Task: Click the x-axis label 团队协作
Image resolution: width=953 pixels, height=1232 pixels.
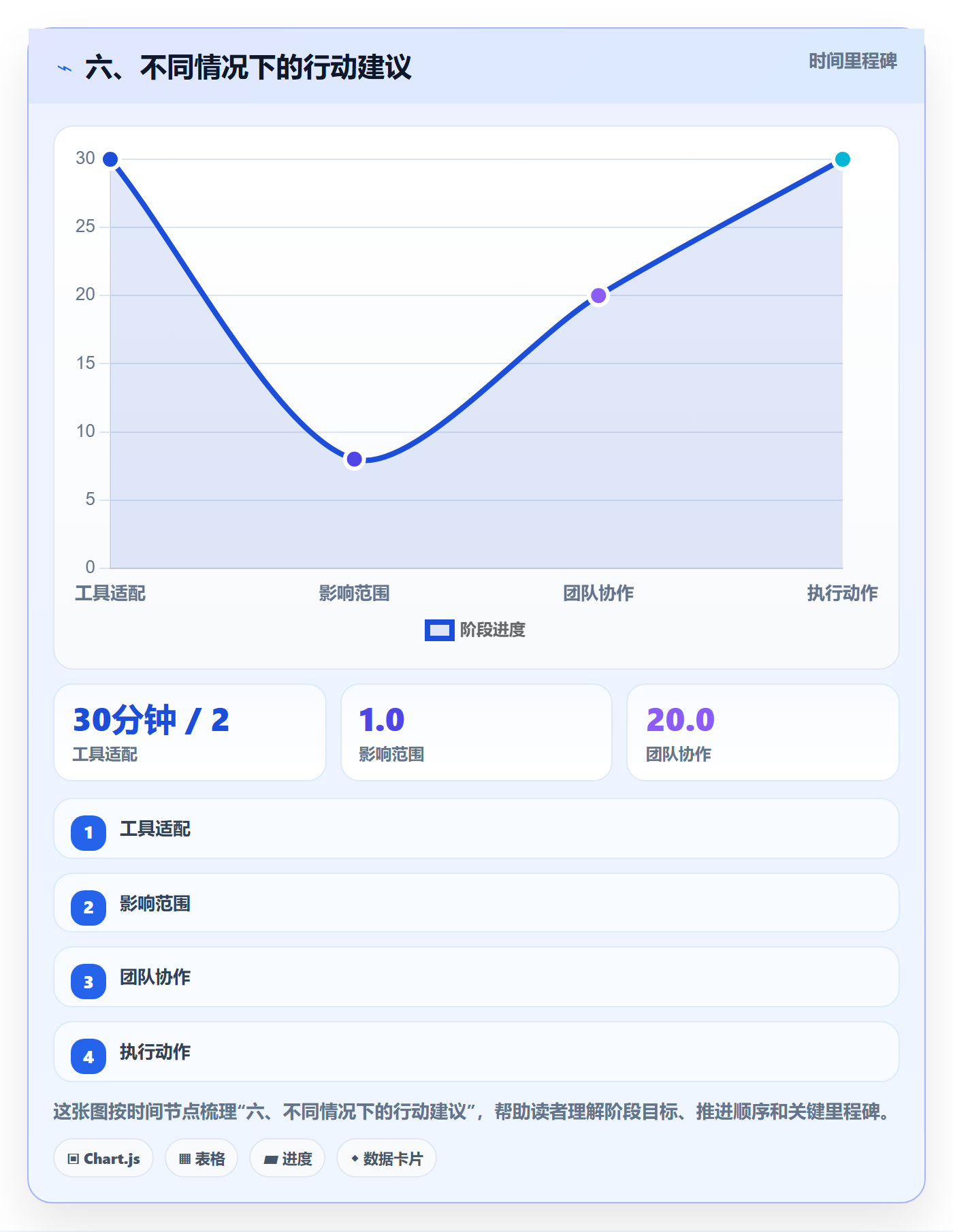Action: [x=598, y=594]
